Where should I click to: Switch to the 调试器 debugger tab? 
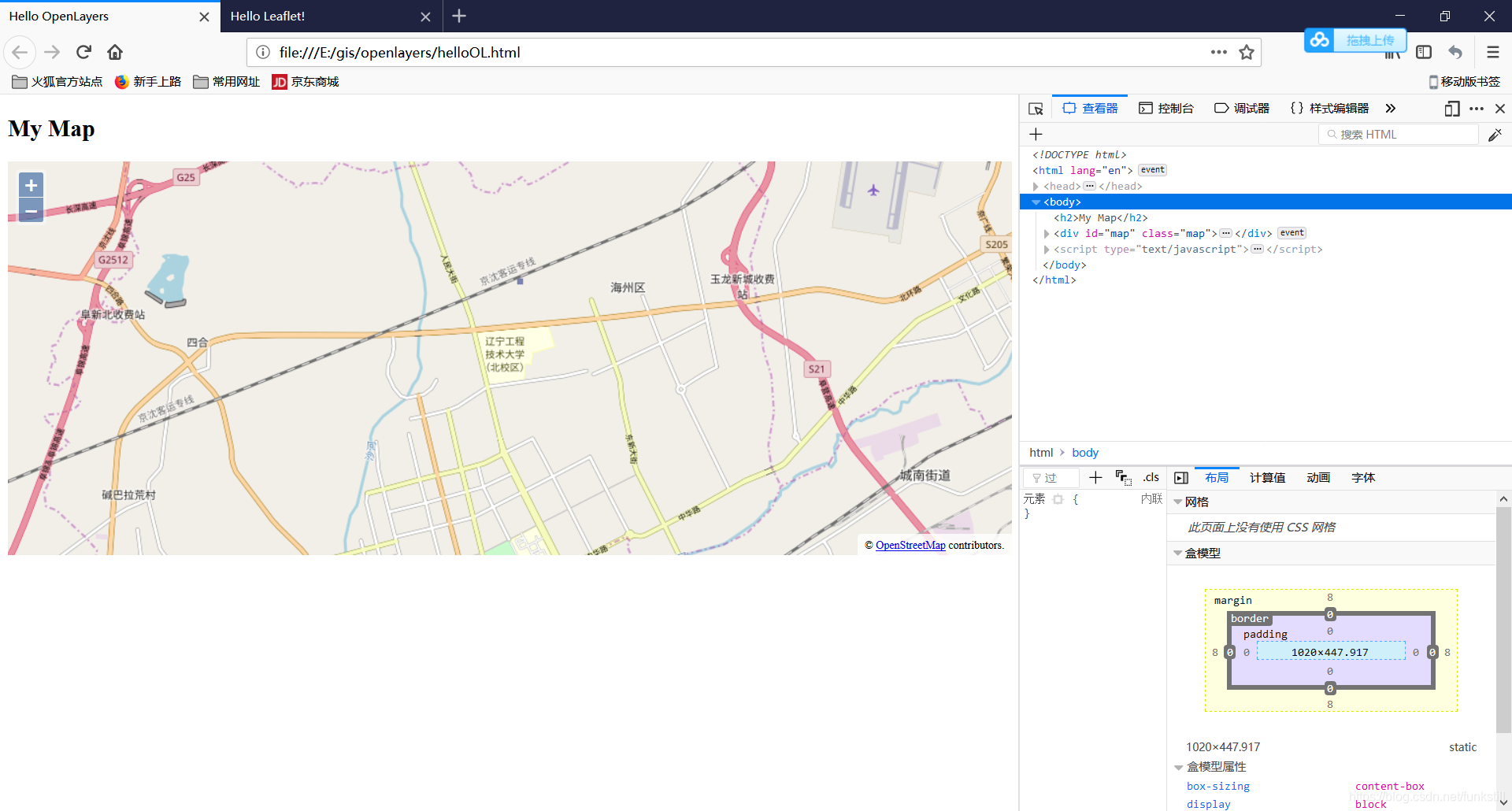click(x=1242, y=109)
